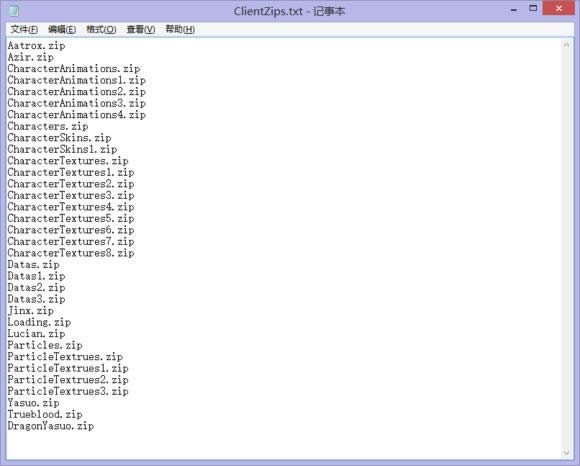Place the cursor on the Characters.zip line

click(x=48, y=126)
